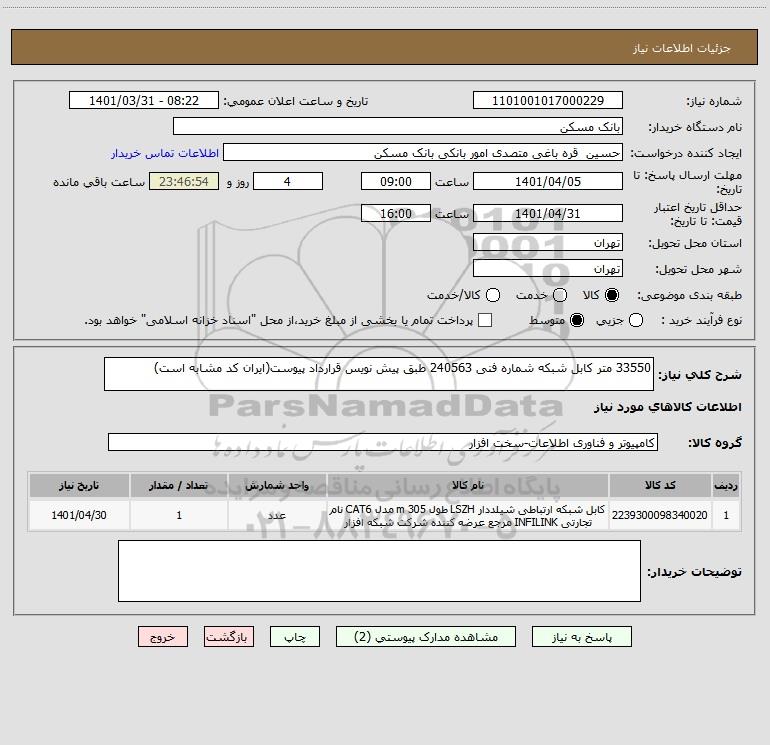Click the response deadline date 1401/04/05
This screenshot has height=745, width=770.
tap(548, 181)
